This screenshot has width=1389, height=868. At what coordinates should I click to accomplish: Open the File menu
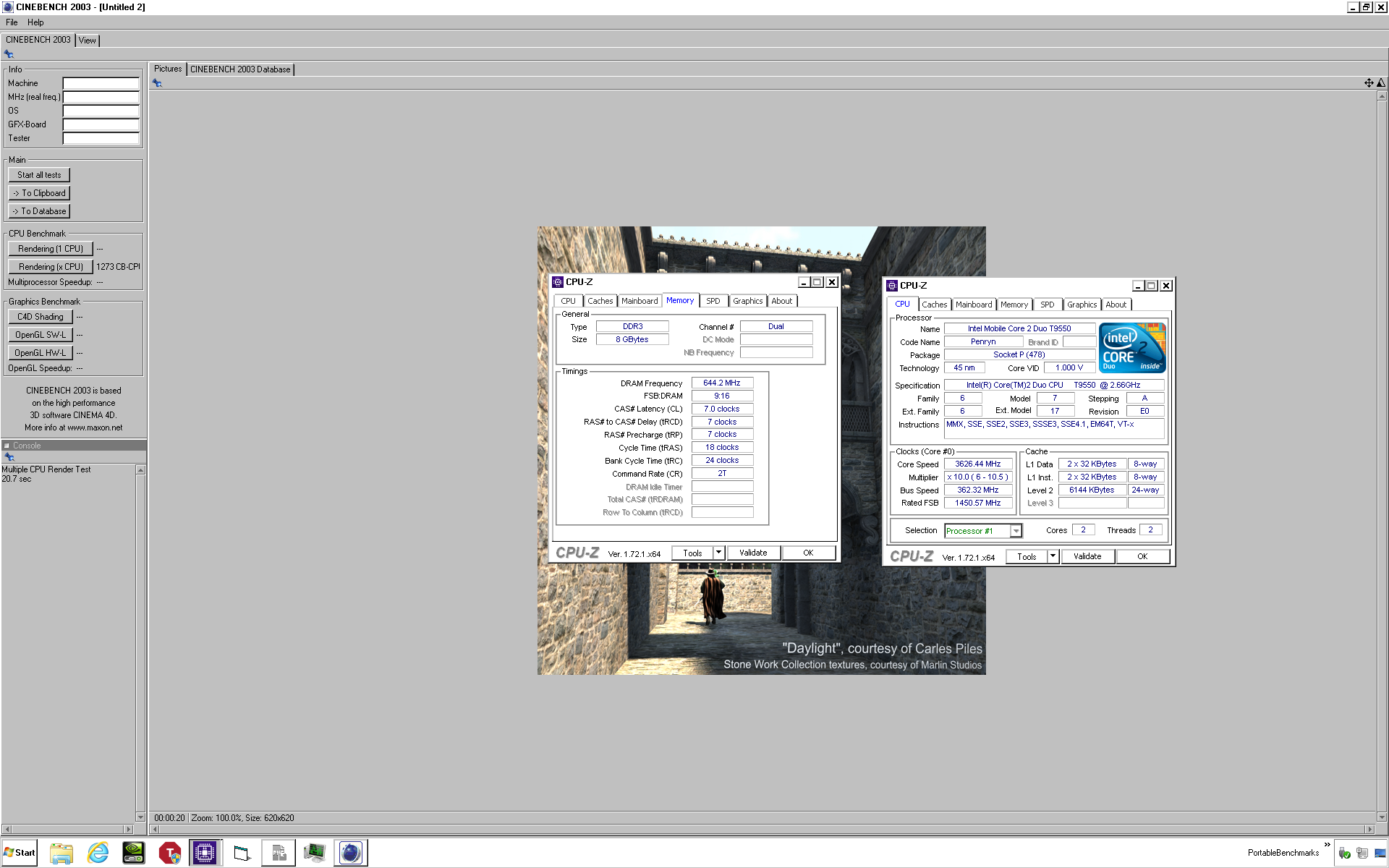pyautogui.click(x=12, y=22)
